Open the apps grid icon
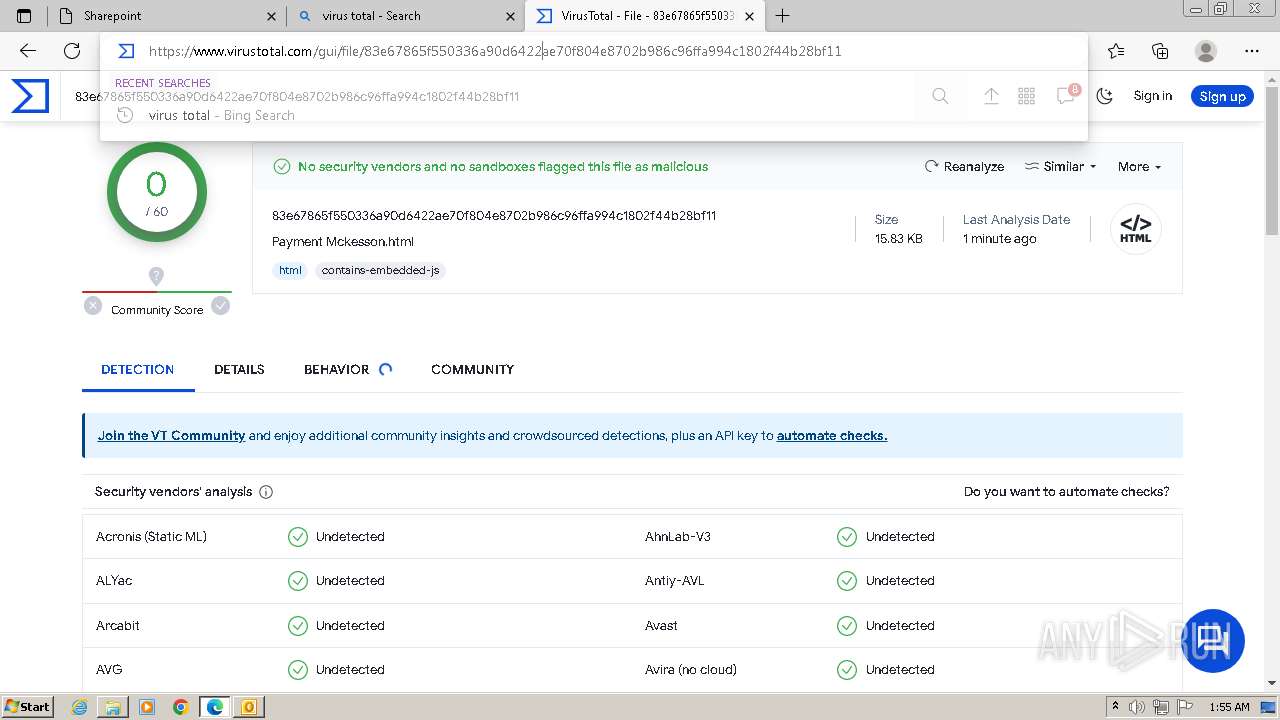This screenshot has height=720, width=1280. [x=1026, y=96]
